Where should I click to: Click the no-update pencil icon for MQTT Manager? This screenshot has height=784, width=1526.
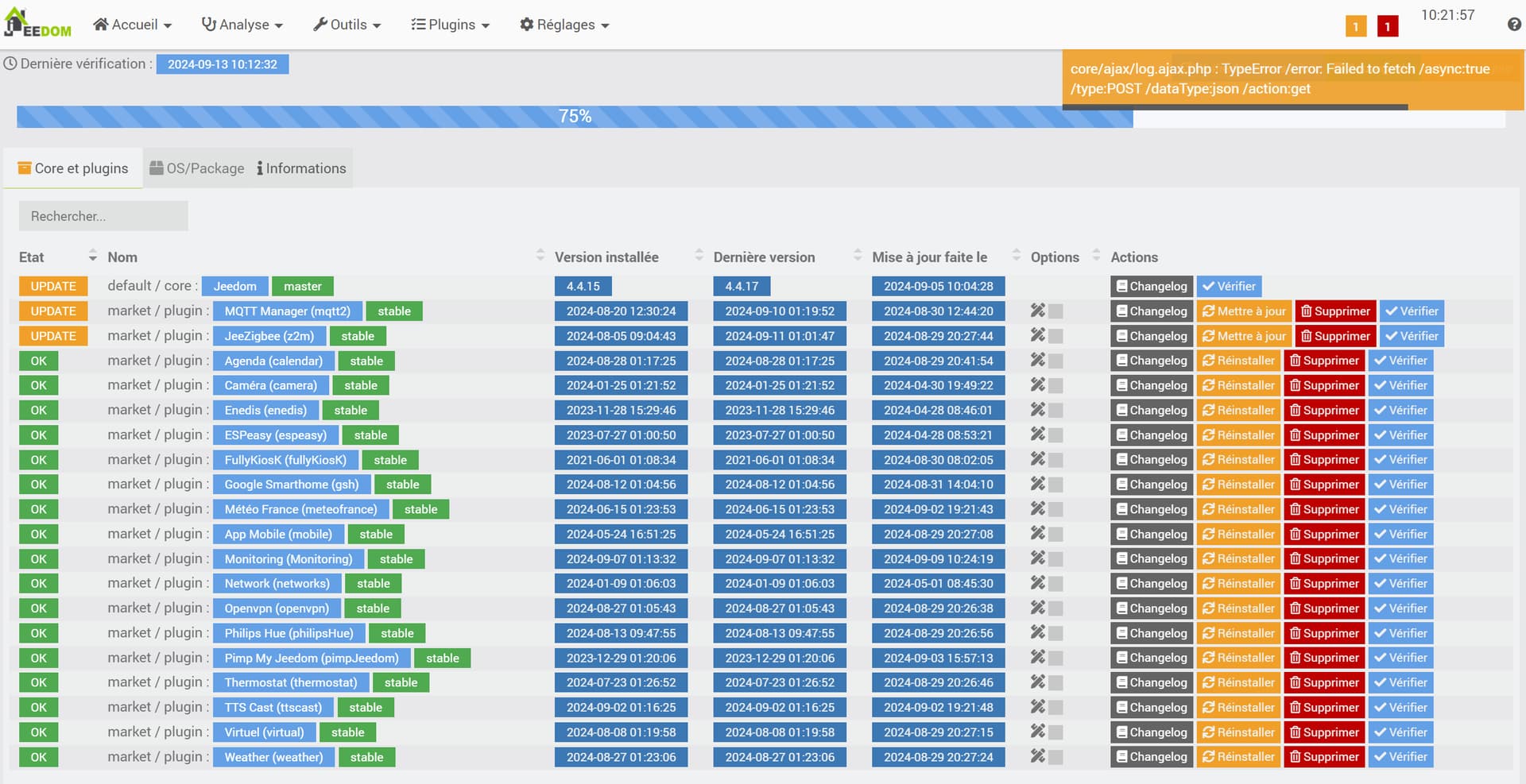[x=1037, y=311]
